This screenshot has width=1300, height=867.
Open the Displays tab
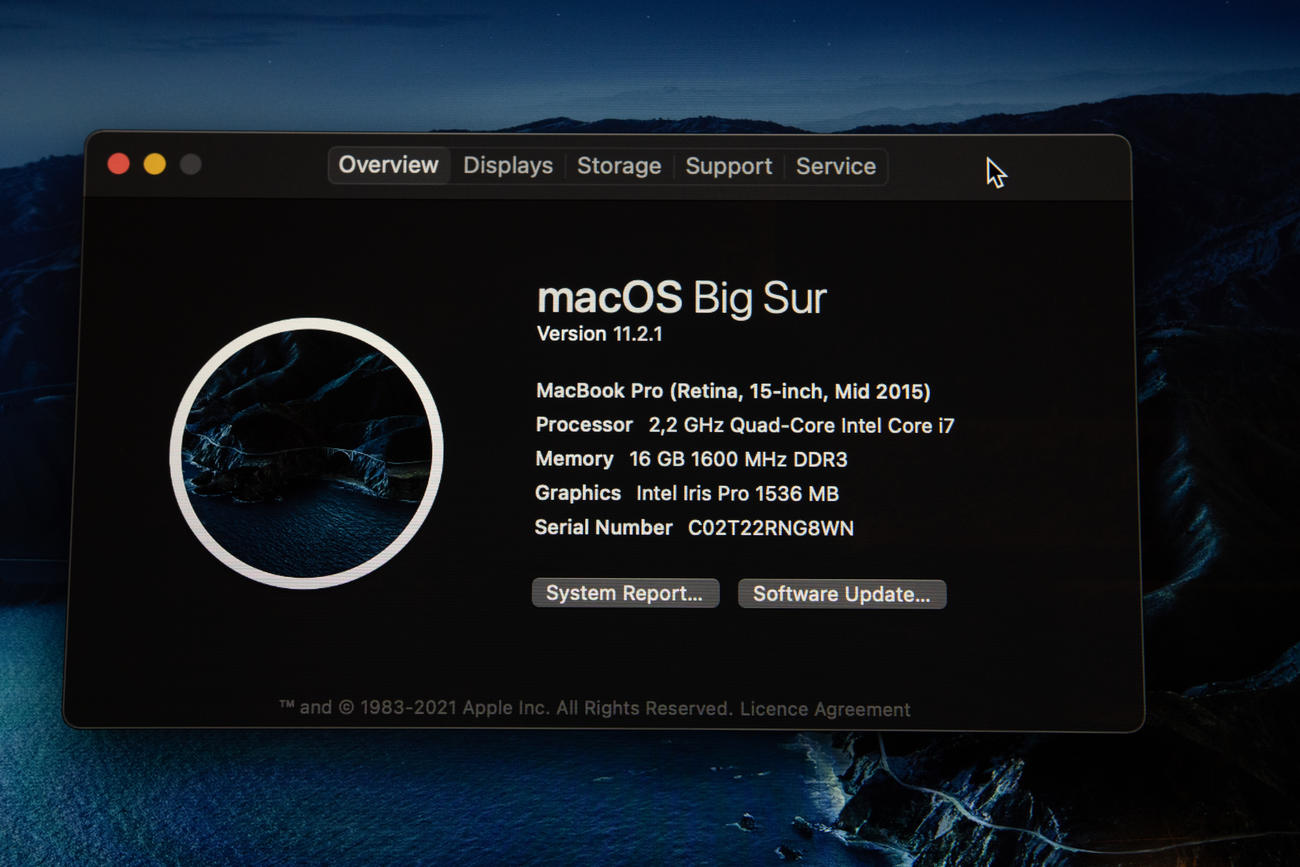point(508,166)
